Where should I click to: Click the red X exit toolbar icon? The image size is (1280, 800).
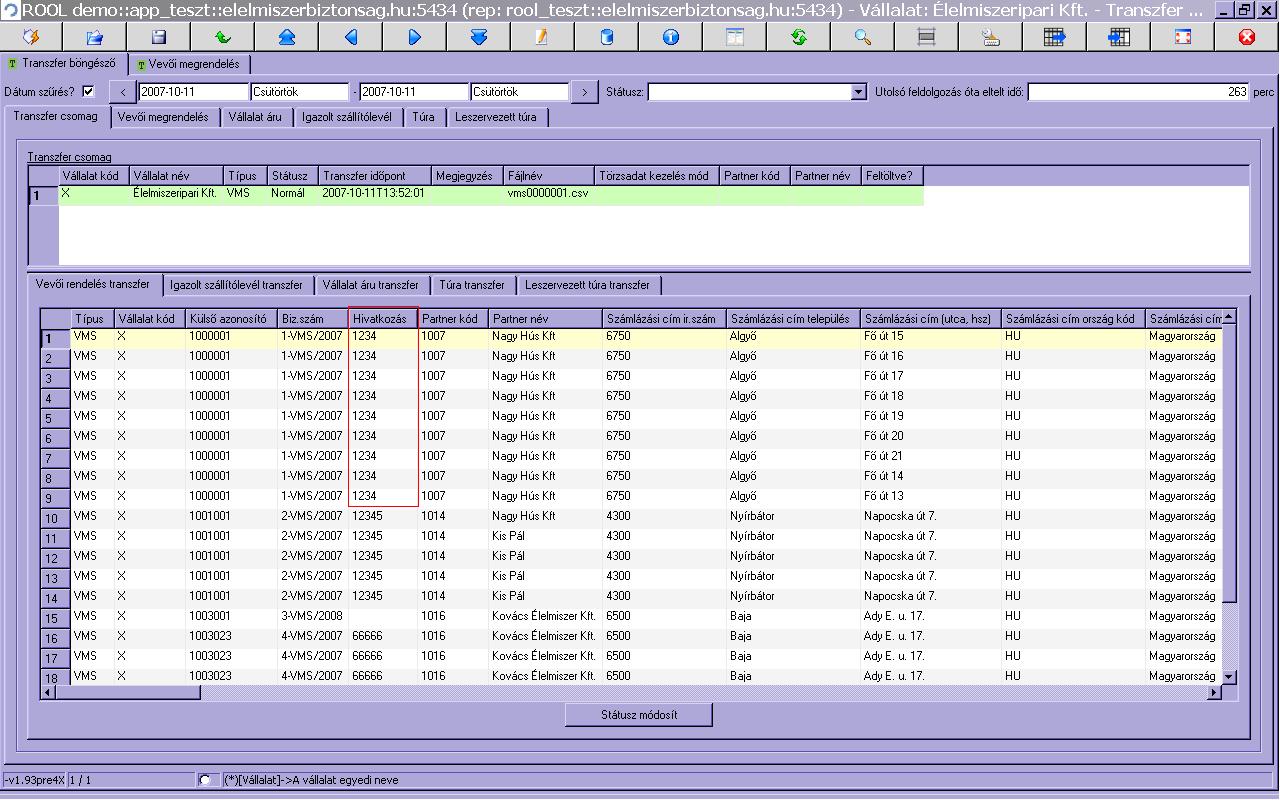(1247, 37)
